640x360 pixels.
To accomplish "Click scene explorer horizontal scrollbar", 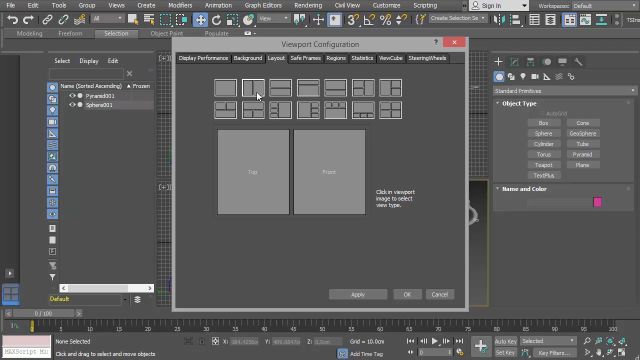I will [x=107, y=288].
